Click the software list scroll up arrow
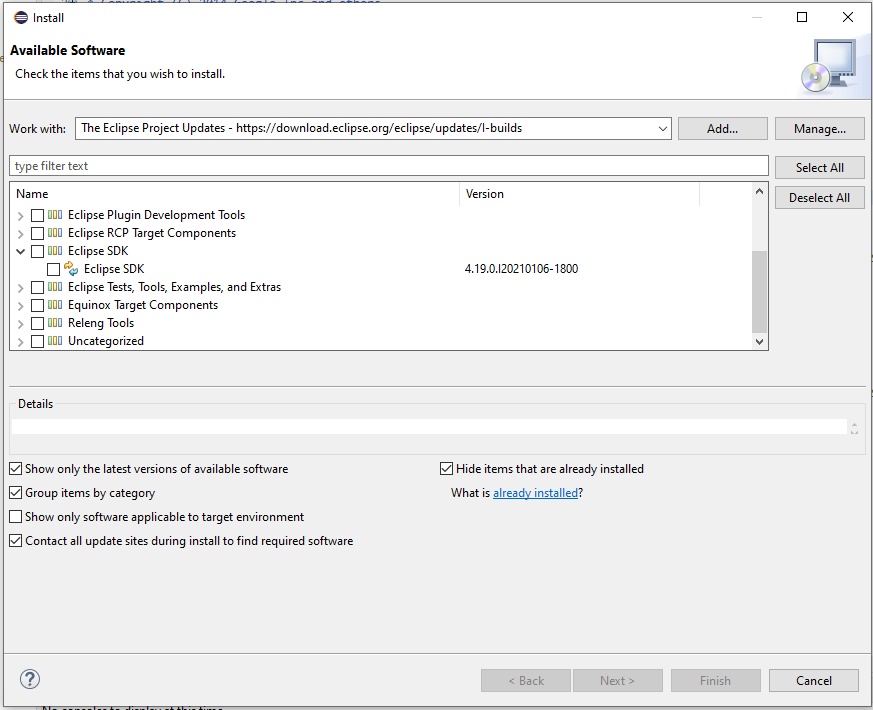This screenshot has width=873, height=710. (x=759, y=191)
